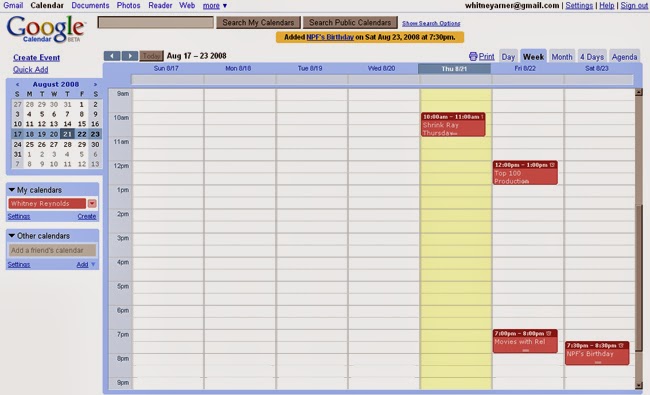Click the printer icon beside Print

(x=473, y=56)
